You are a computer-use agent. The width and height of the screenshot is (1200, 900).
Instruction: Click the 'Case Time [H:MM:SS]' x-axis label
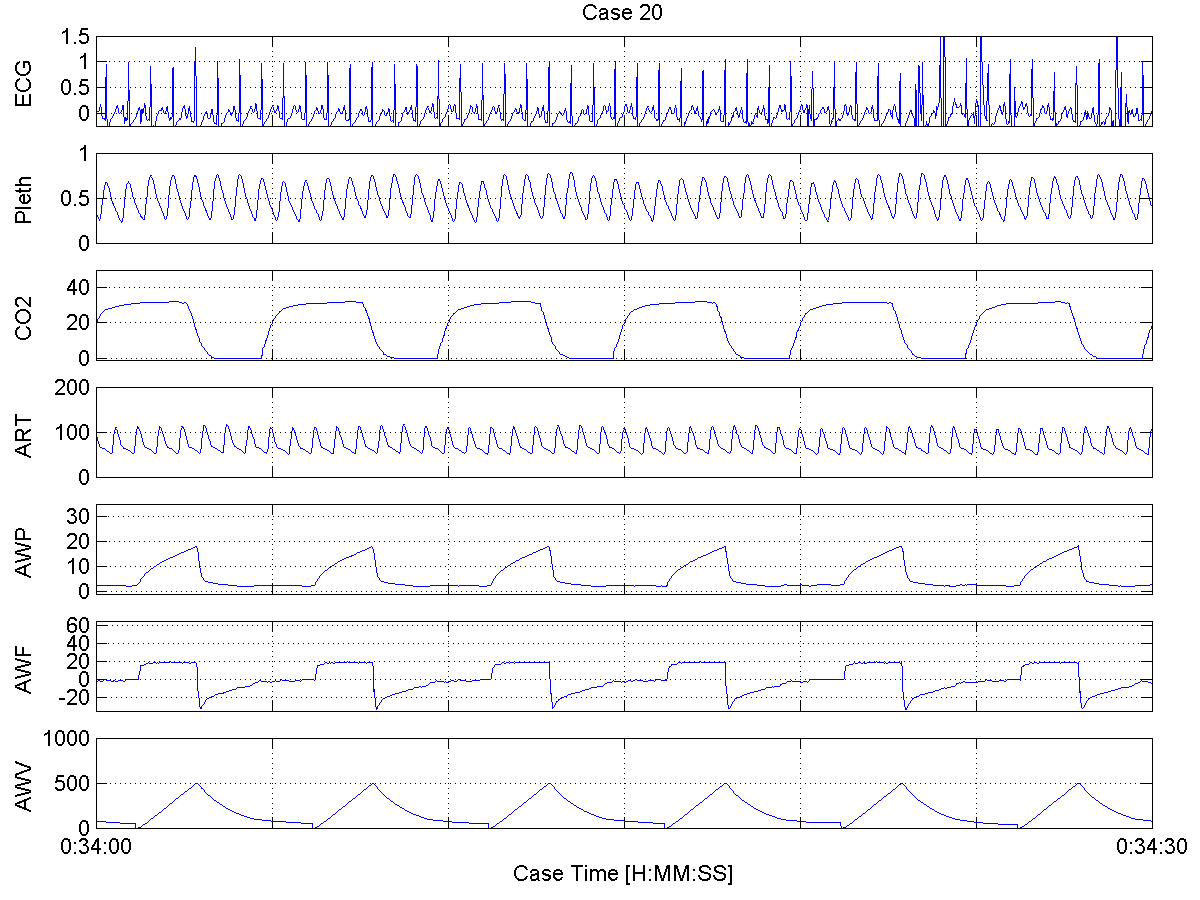coord(623,873)
